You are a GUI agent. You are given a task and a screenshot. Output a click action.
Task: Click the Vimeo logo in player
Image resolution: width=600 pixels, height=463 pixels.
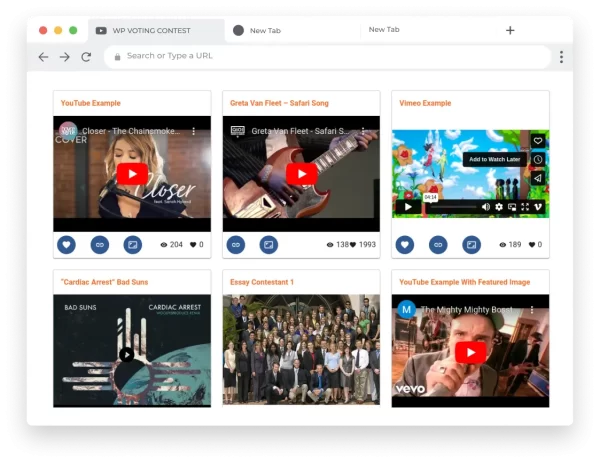(538, 207)
